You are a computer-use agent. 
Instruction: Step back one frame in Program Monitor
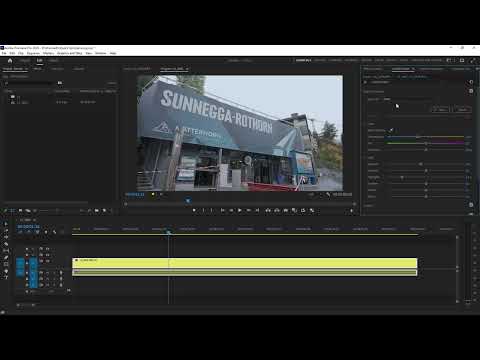[231, 210]
